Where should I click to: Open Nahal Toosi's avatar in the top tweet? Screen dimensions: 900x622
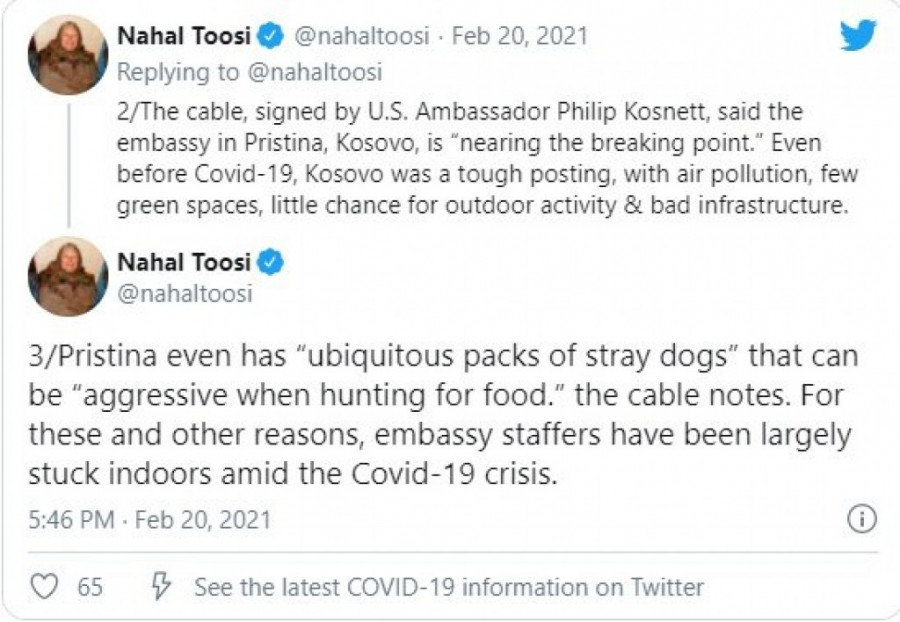coord(68,55)
